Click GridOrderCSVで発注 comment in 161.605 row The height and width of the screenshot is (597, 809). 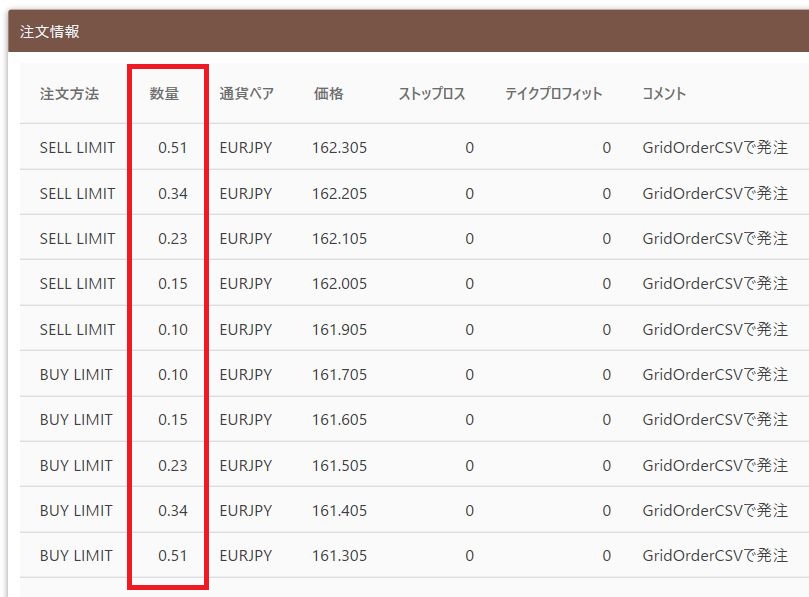click(715, 419)
